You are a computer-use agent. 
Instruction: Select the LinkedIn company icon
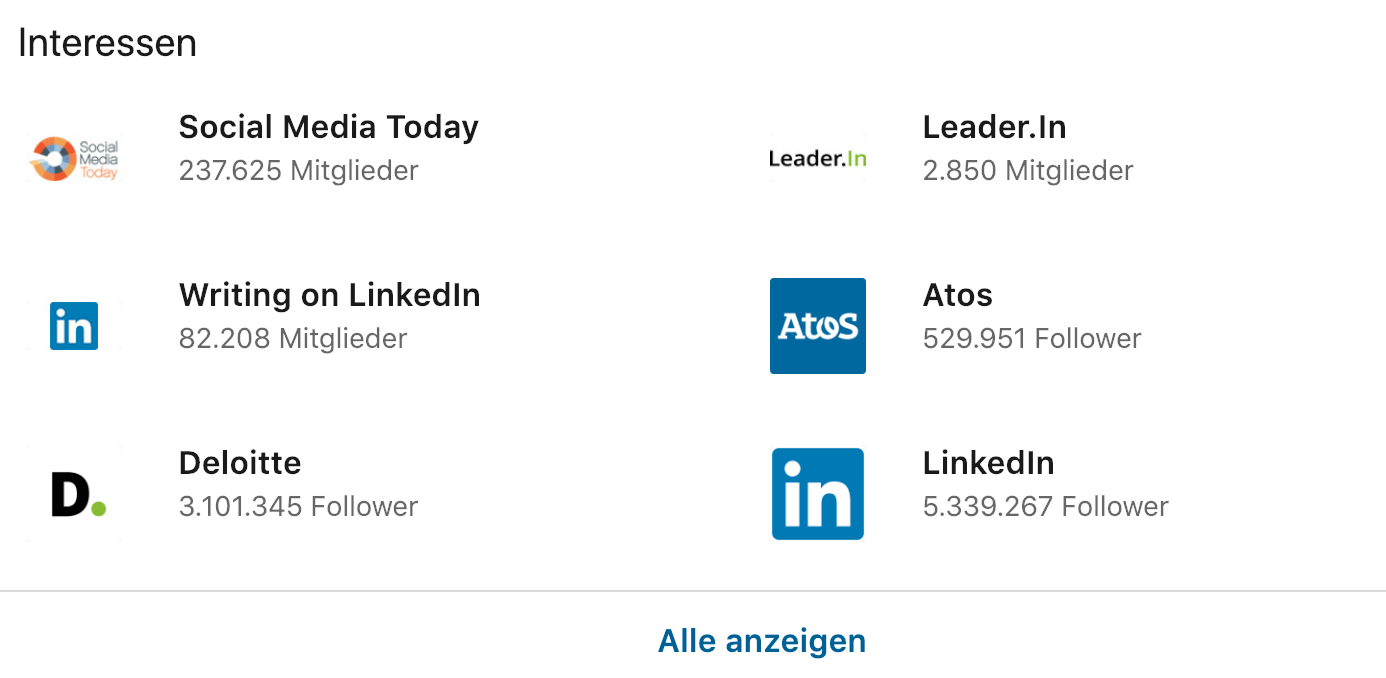pyautogui.click(x=818, y=494)
